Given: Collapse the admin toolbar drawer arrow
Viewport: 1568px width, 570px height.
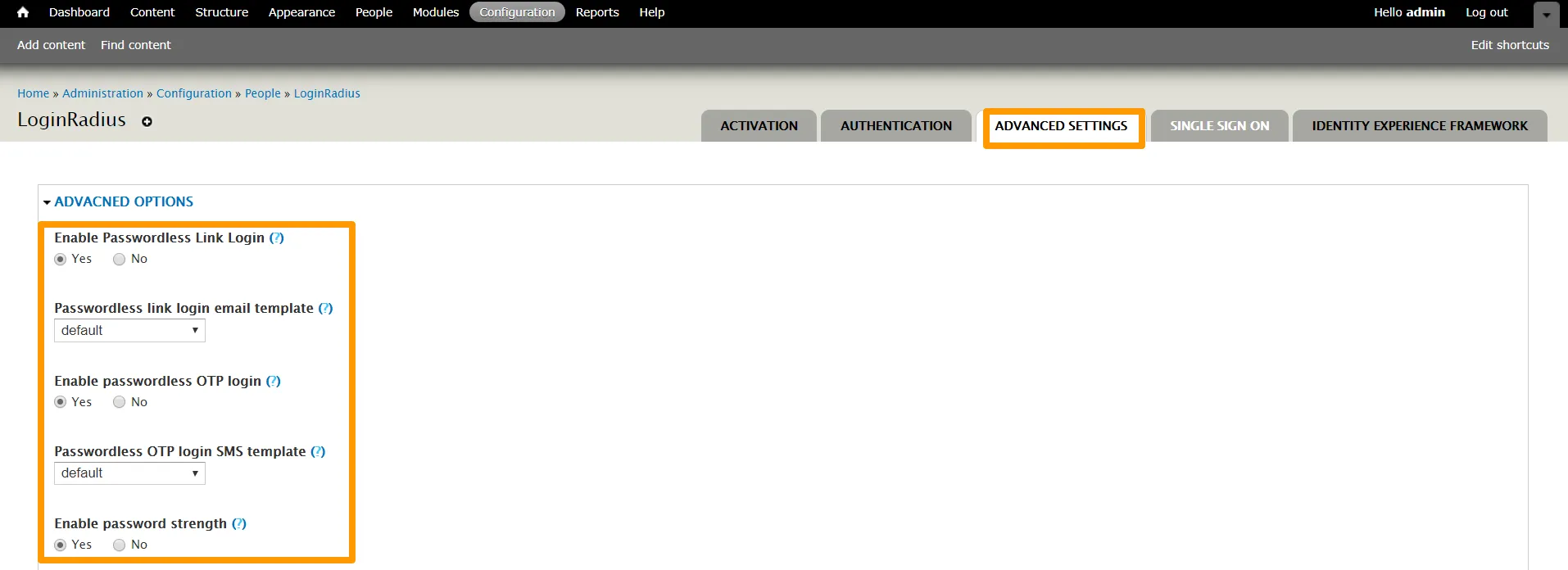Looking at the screenshot, I should click(x=1546, y=15).
